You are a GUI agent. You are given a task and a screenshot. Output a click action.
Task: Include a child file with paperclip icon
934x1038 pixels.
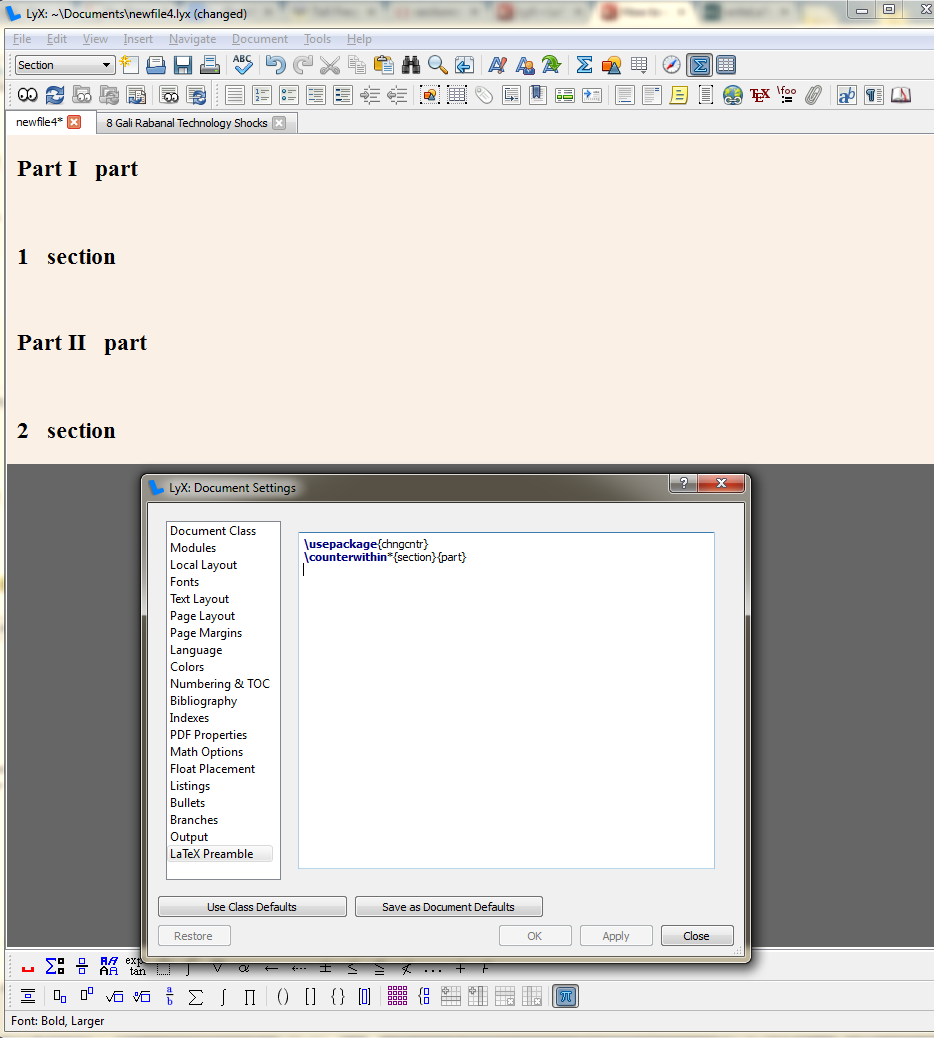point(814,95)
